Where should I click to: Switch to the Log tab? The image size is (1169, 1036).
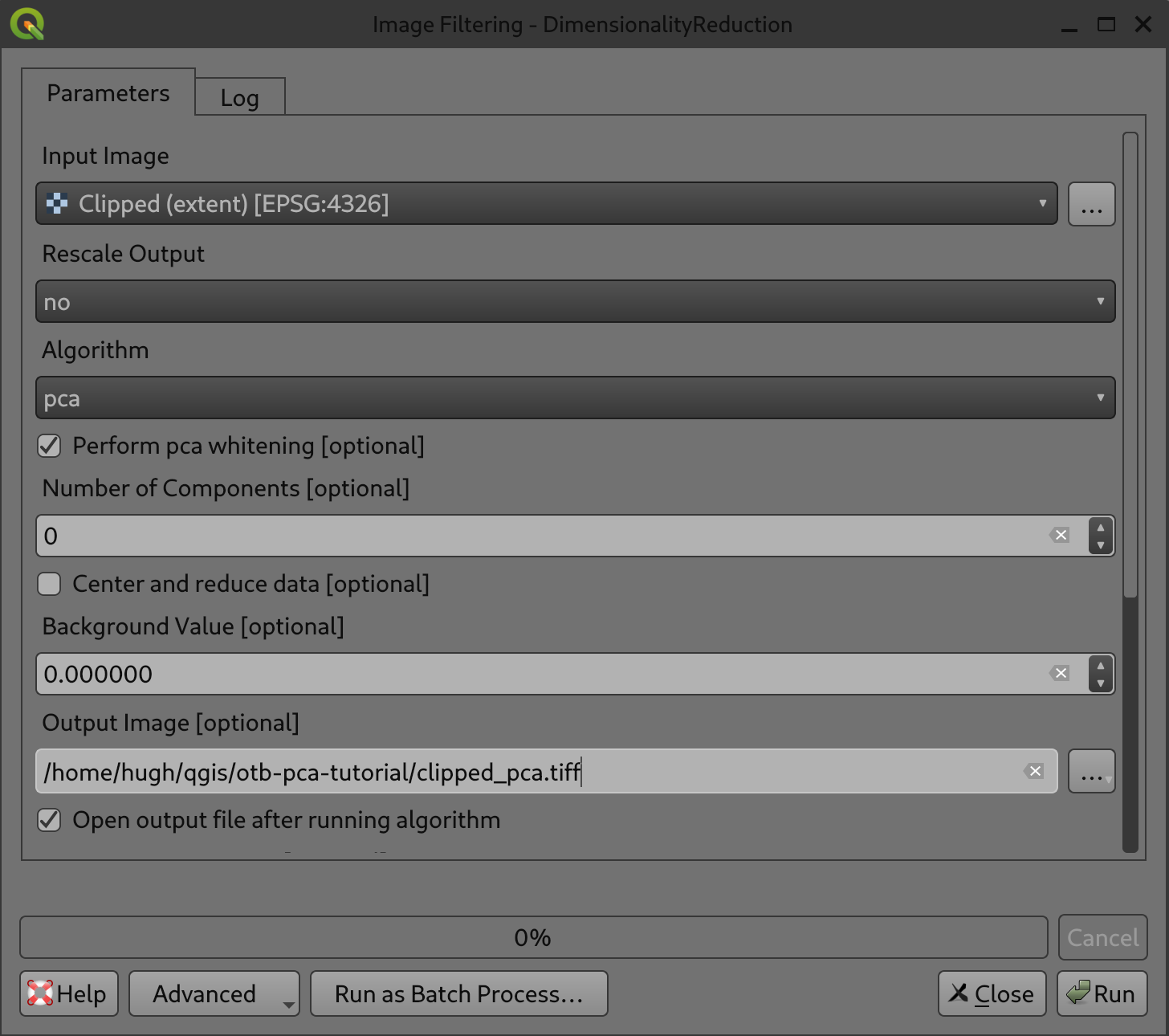(239, 96)
